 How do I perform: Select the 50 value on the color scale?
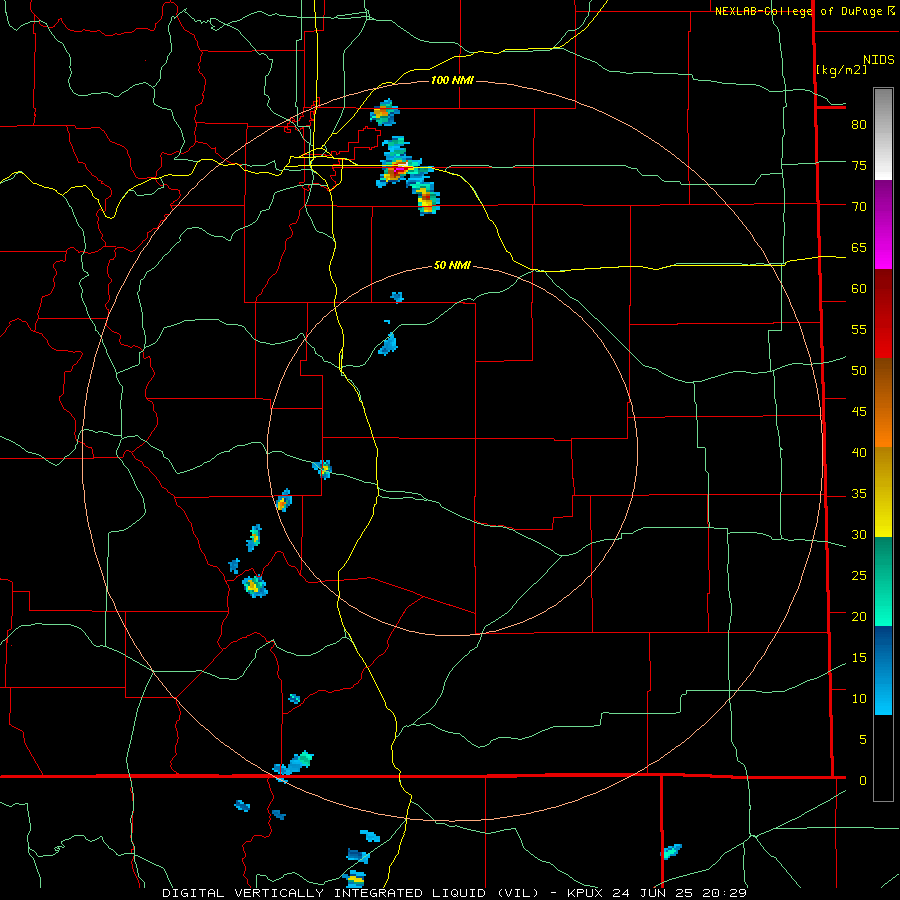(859, 370)
